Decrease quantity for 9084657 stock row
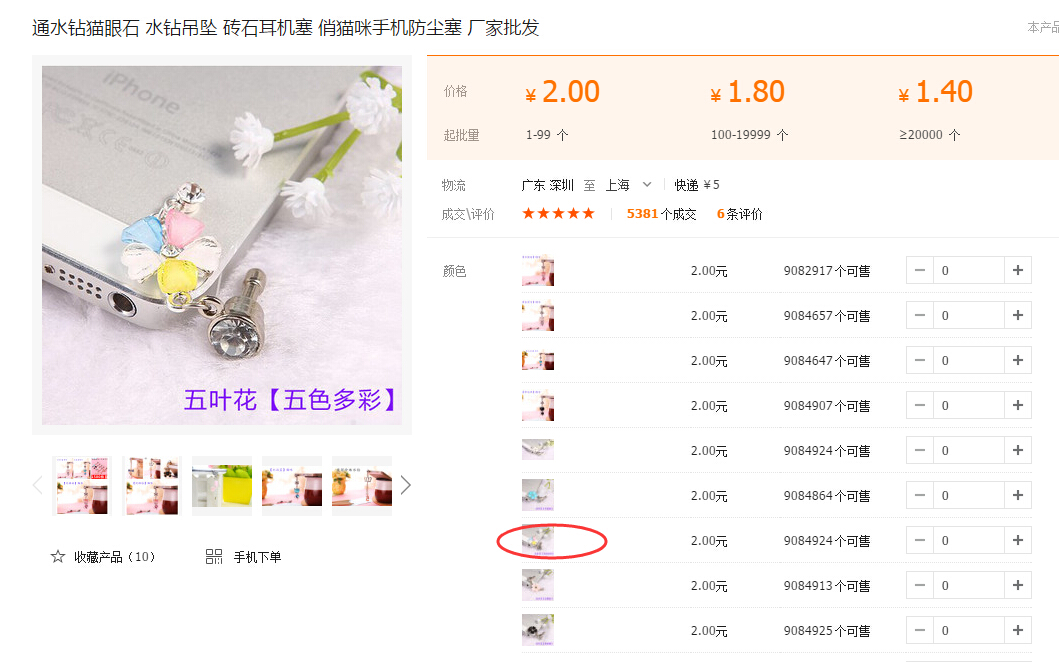The height and width of the screenshot is (662, 1059). [x=919, y=315]
